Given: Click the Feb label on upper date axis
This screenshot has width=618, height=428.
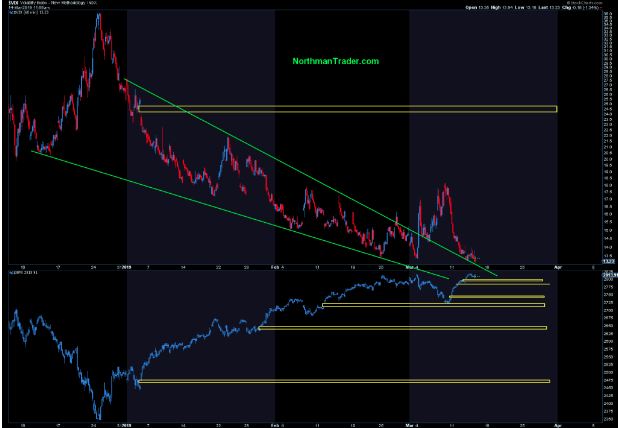Looking at the screenshot, I should 277,267.
